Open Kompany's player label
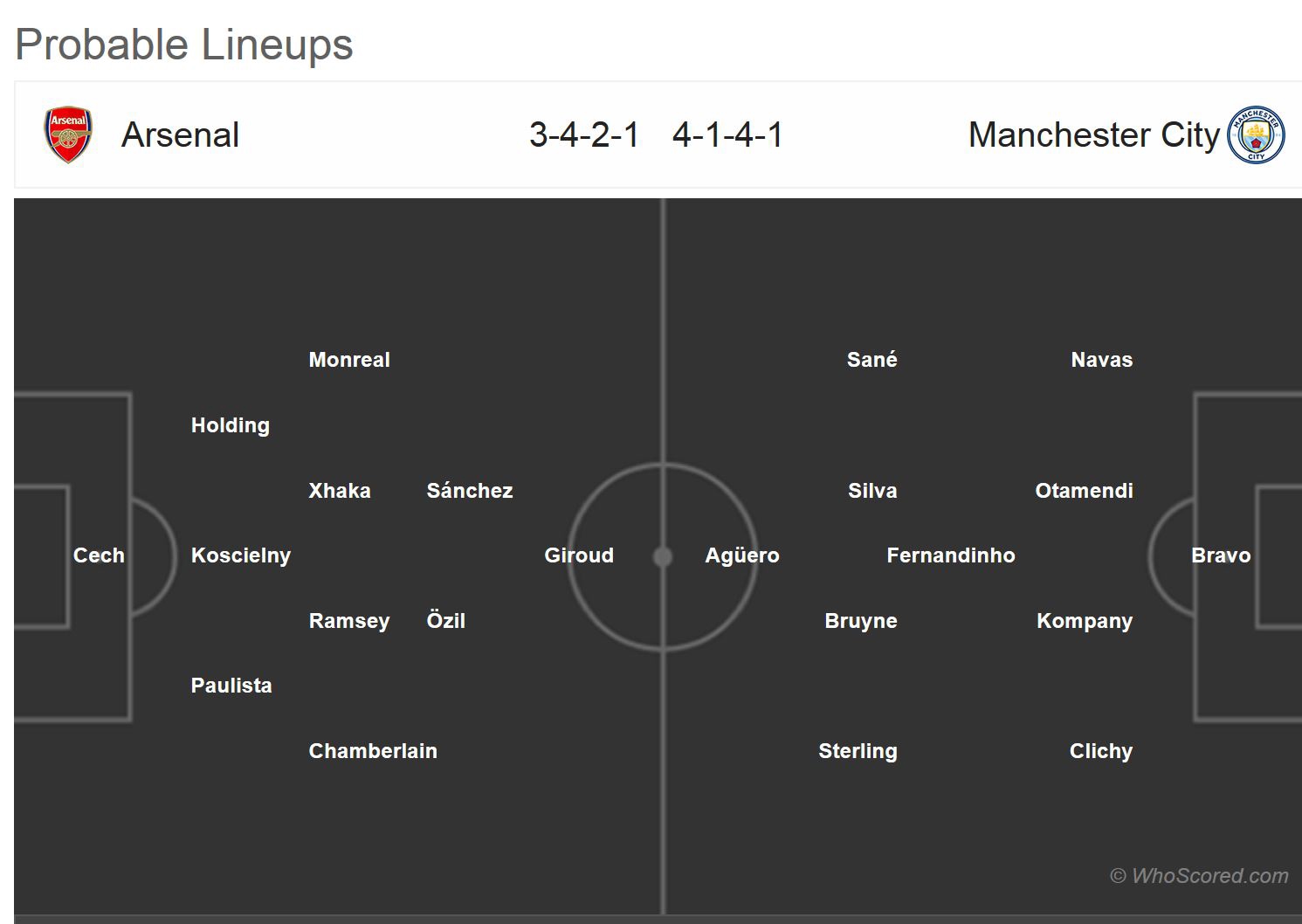Image resolution: width=1302 pixels, height=924 pixels. tap(1085, 621)
